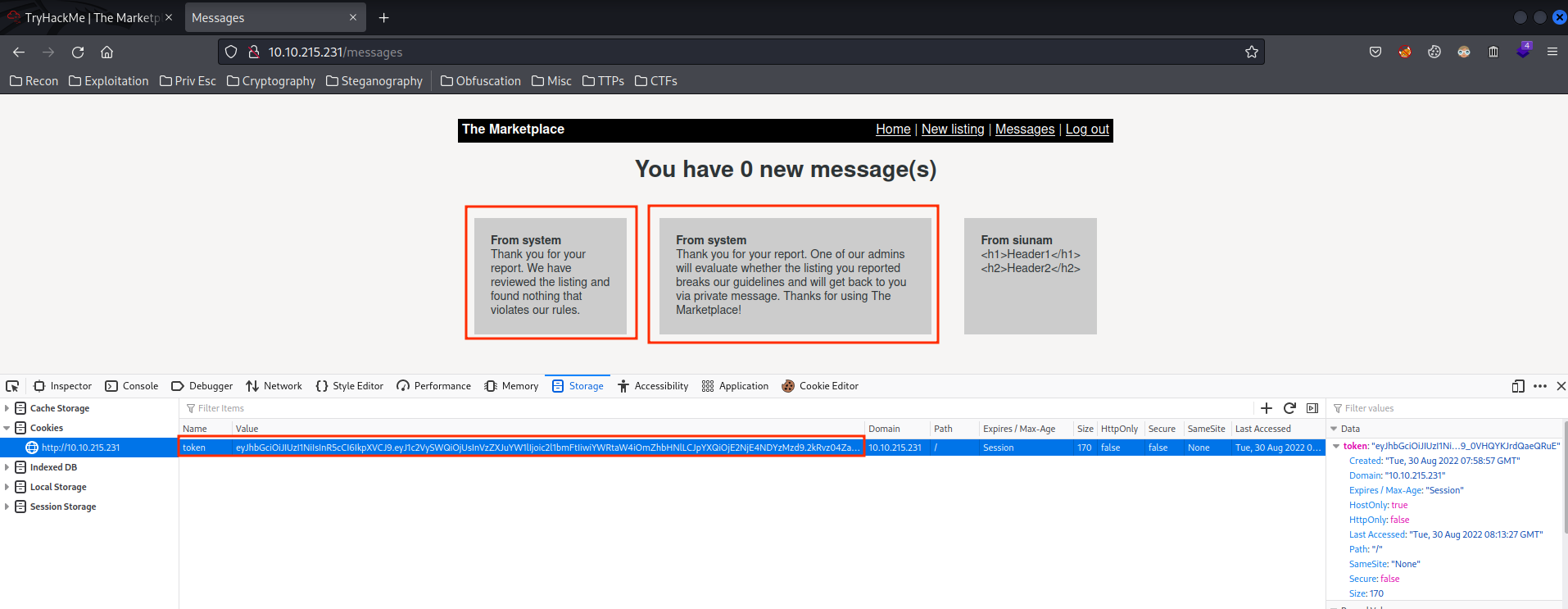Open the Cookie Editor tab
The height and width of the screenshot is (609, 1568).
pos(820,386)
